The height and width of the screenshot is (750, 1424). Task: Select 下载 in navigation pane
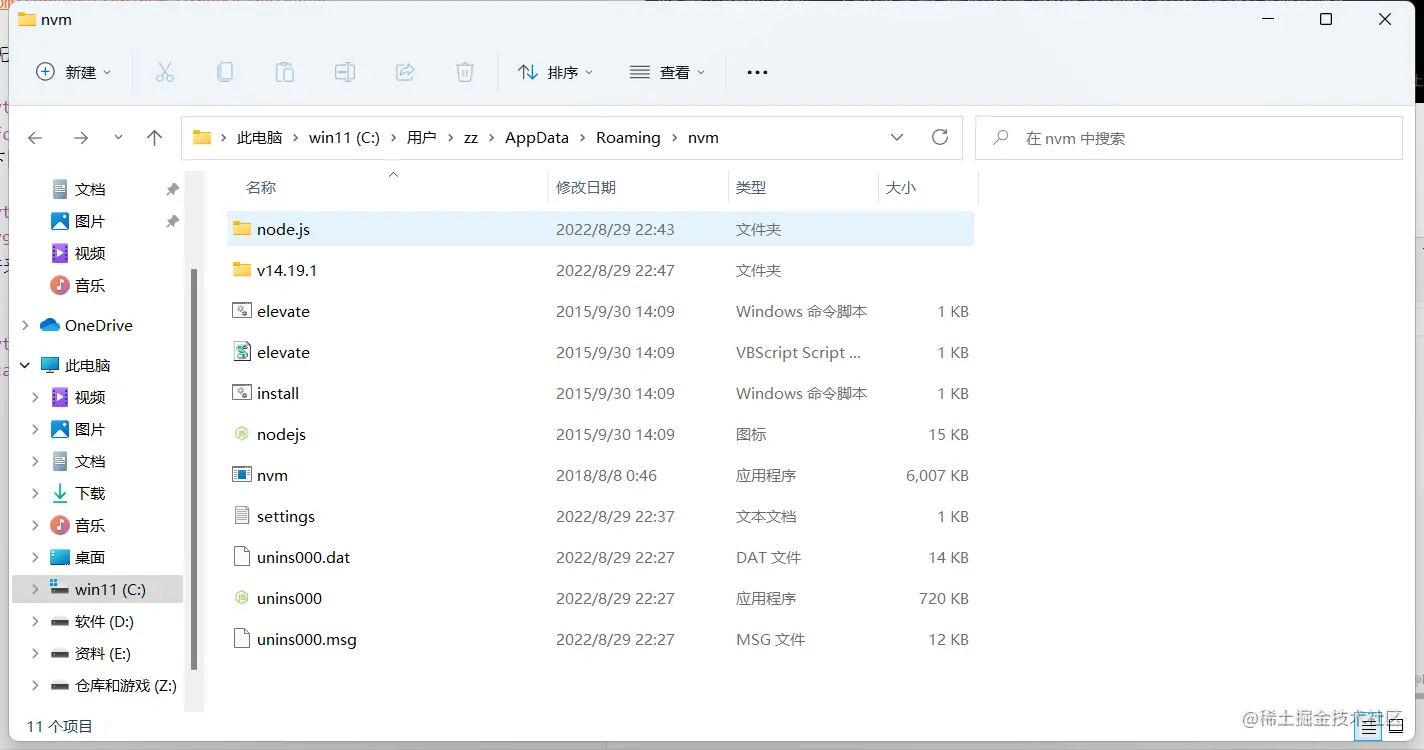point(90,493)
